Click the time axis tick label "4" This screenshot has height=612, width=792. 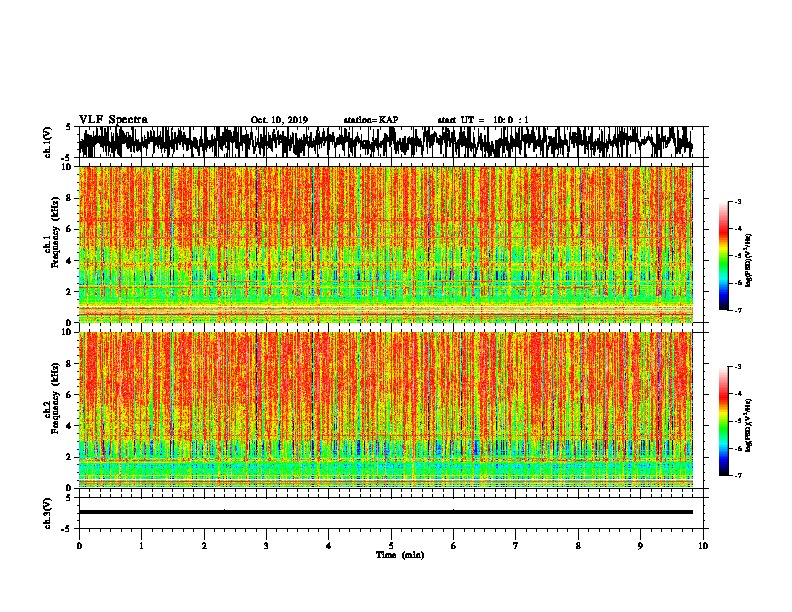[329, 546]
